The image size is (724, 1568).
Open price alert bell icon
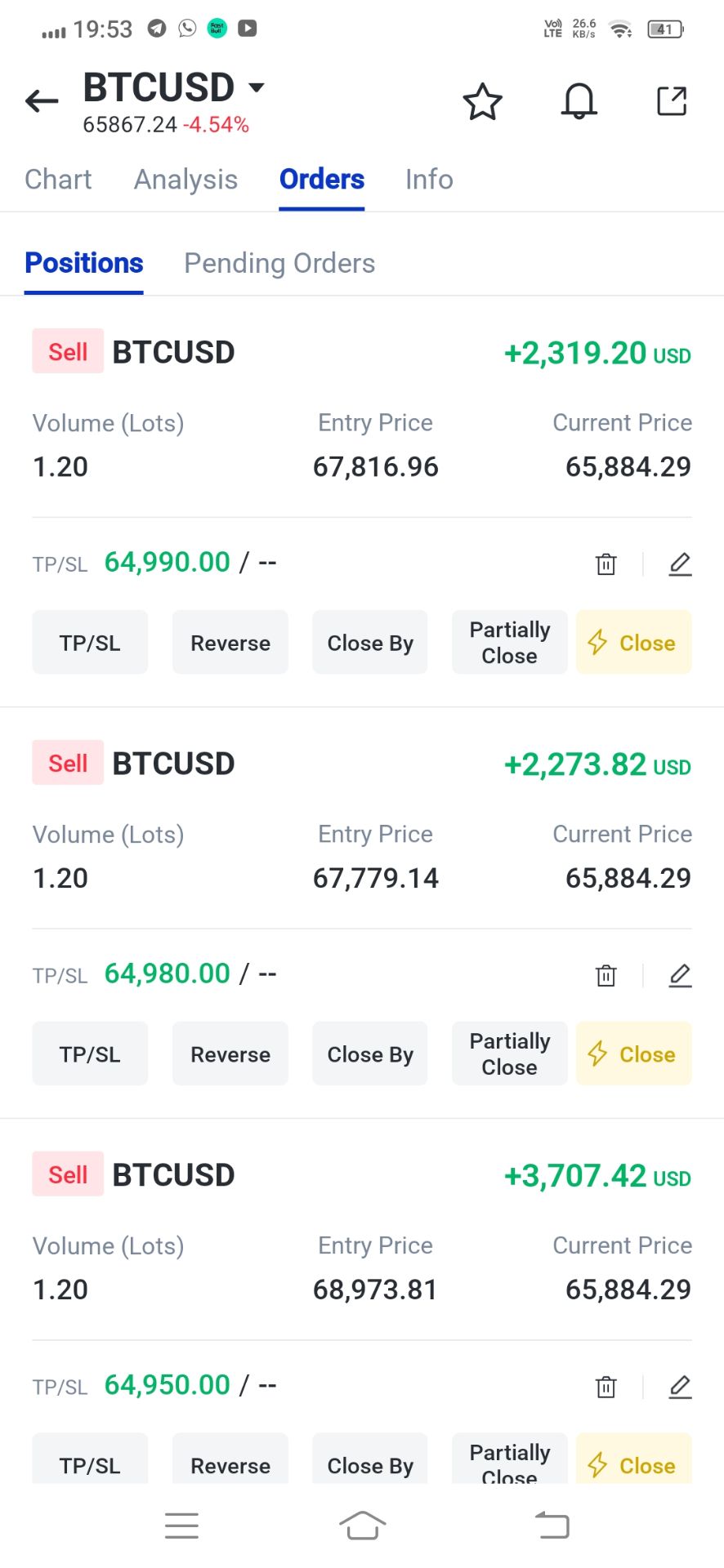[579, 102]
